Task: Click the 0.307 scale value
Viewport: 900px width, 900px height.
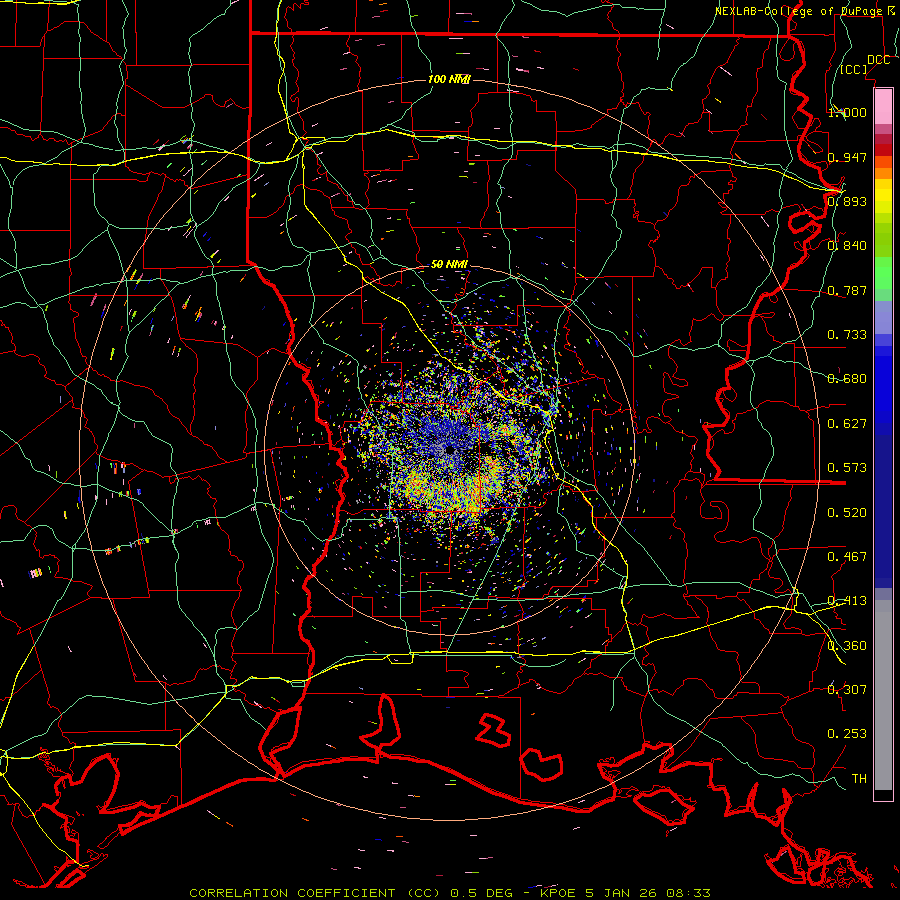Action: pos(847,690)
